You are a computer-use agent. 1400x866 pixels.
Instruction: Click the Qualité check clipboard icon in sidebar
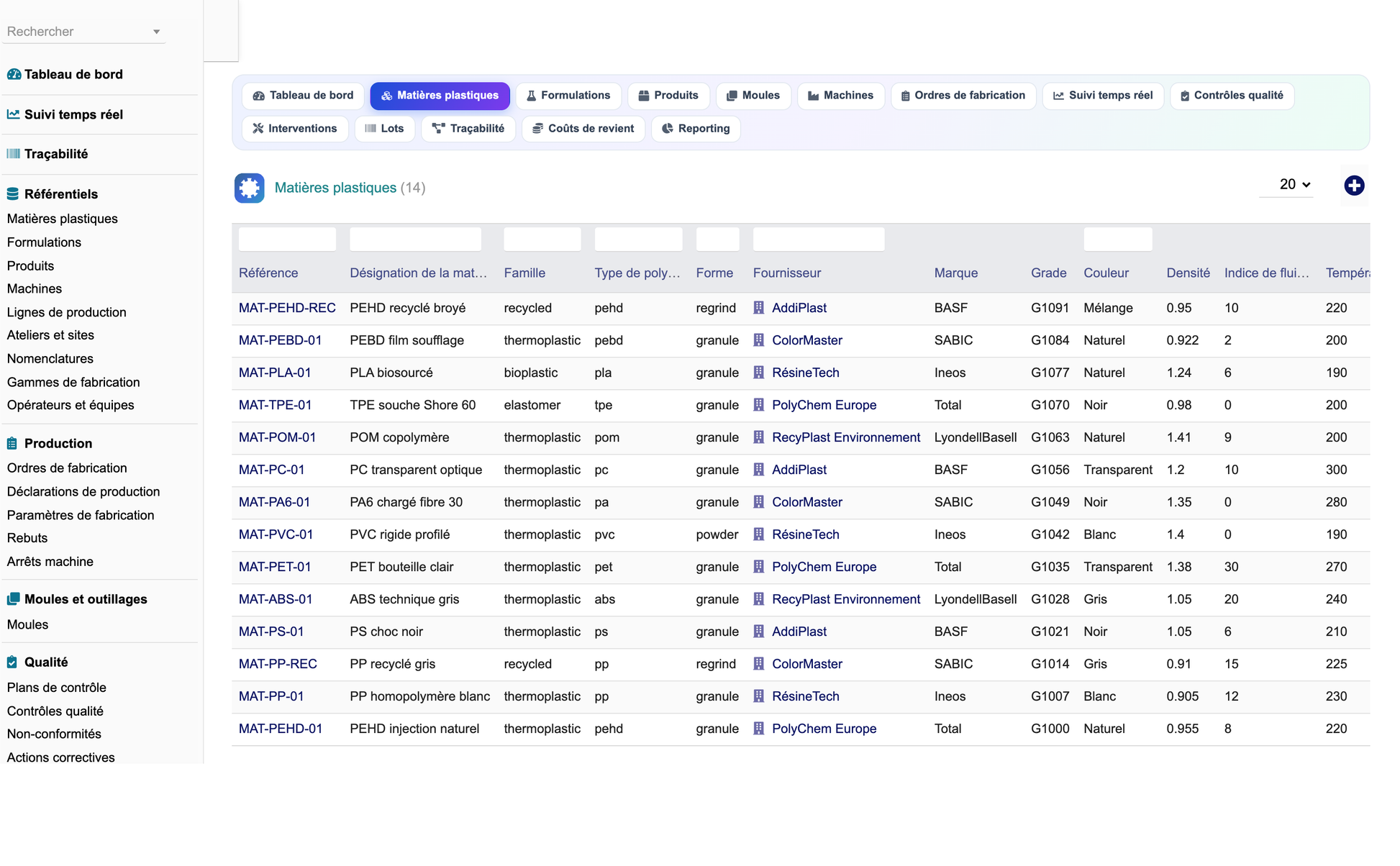pyautogui.click(x=12, y=662)
